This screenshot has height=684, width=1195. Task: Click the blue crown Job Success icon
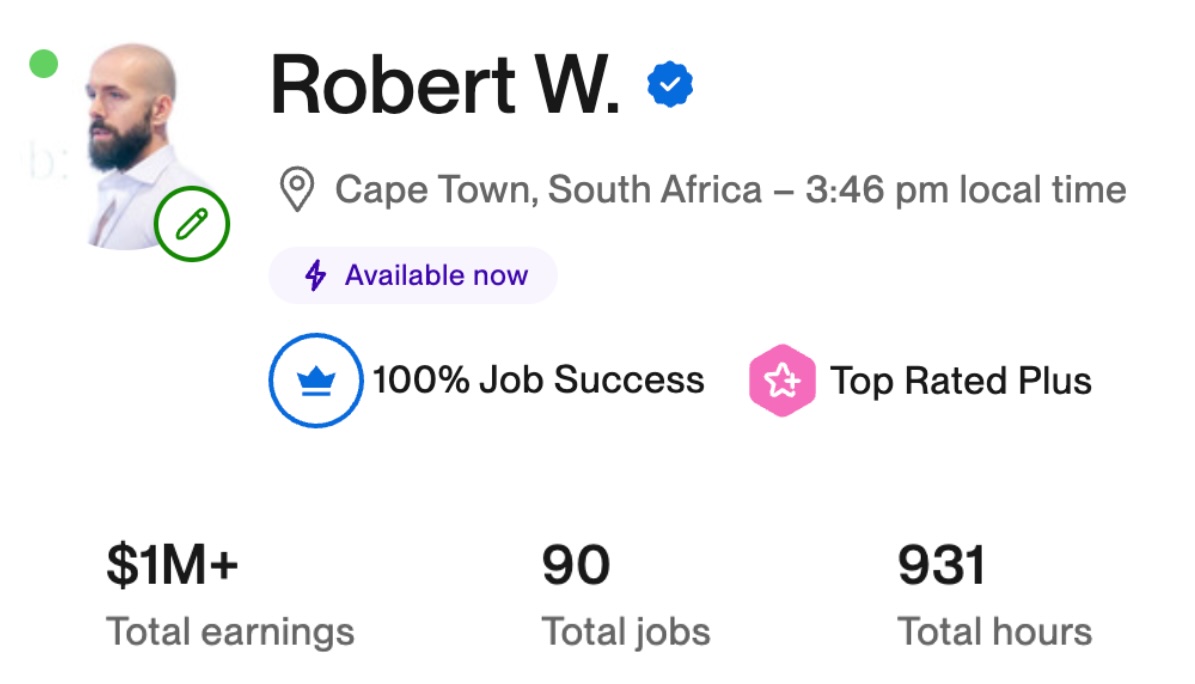pos(316,381)
